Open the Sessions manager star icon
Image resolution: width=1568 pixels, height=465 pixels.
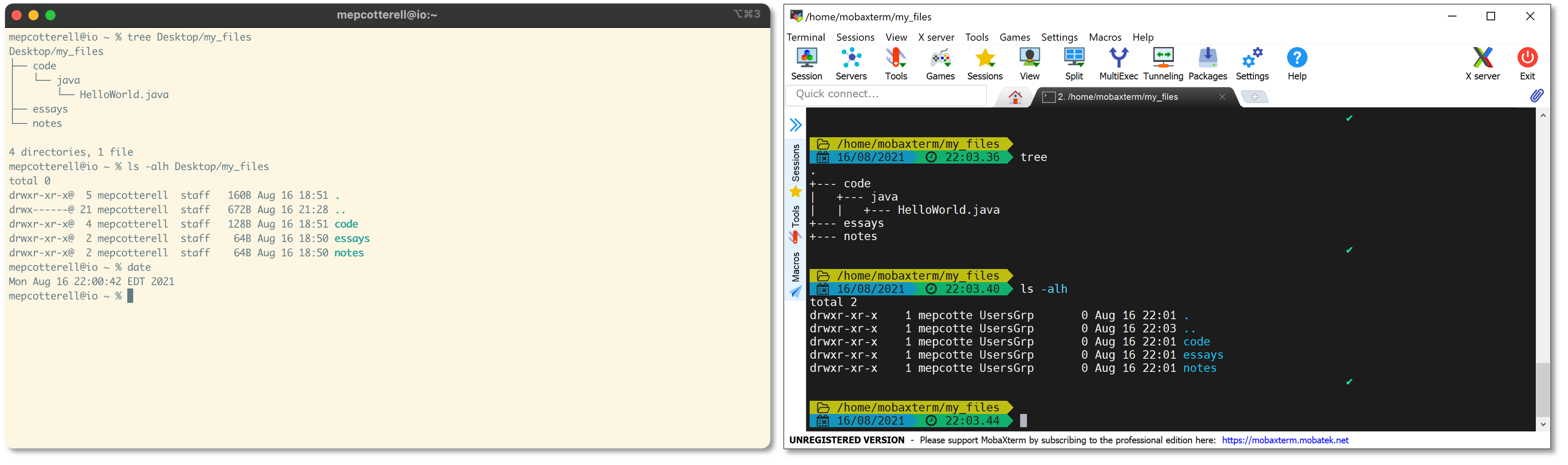coord(984,63)
